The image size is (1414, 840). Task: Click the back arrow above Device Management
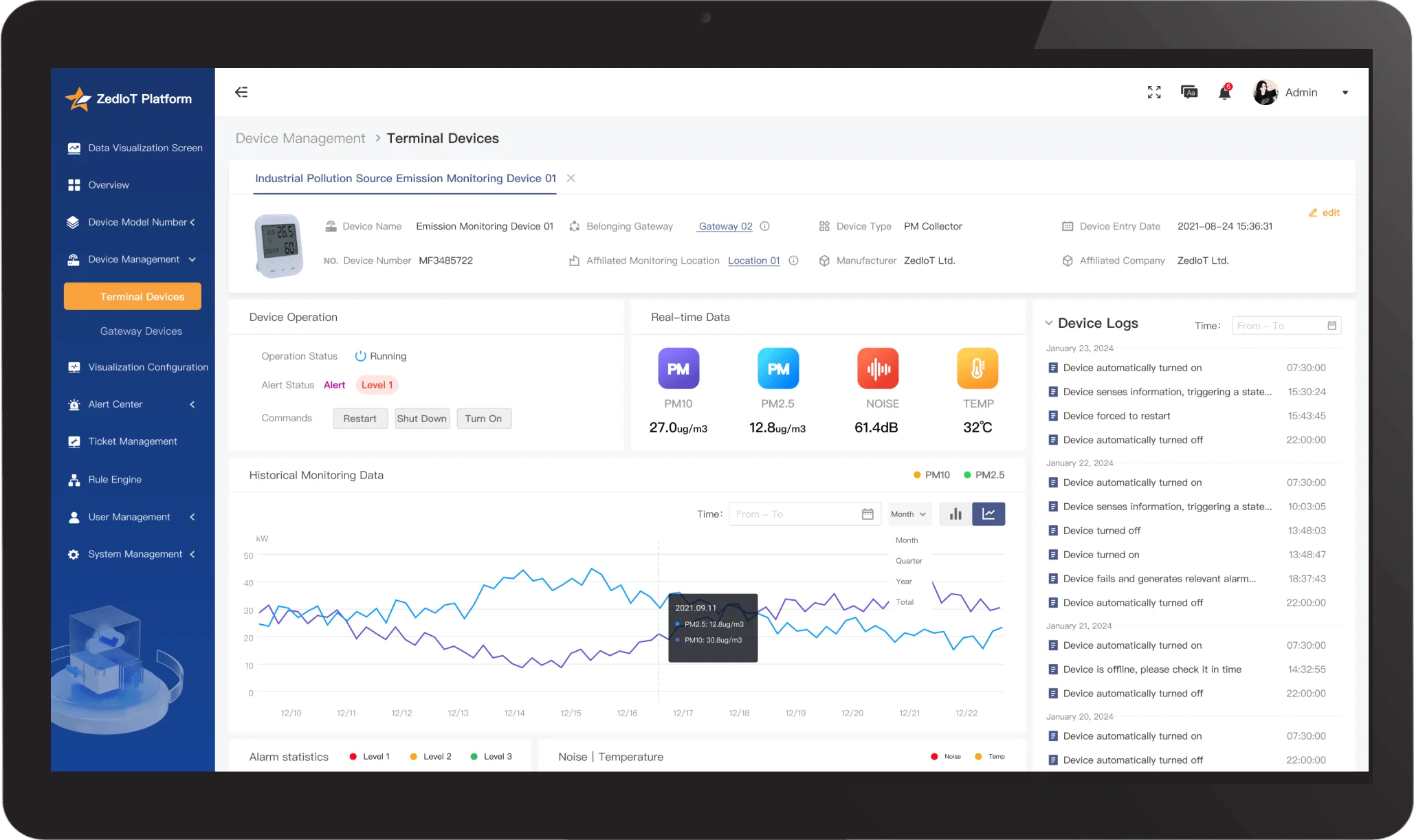pyautogui.click(x=241, y=91)
